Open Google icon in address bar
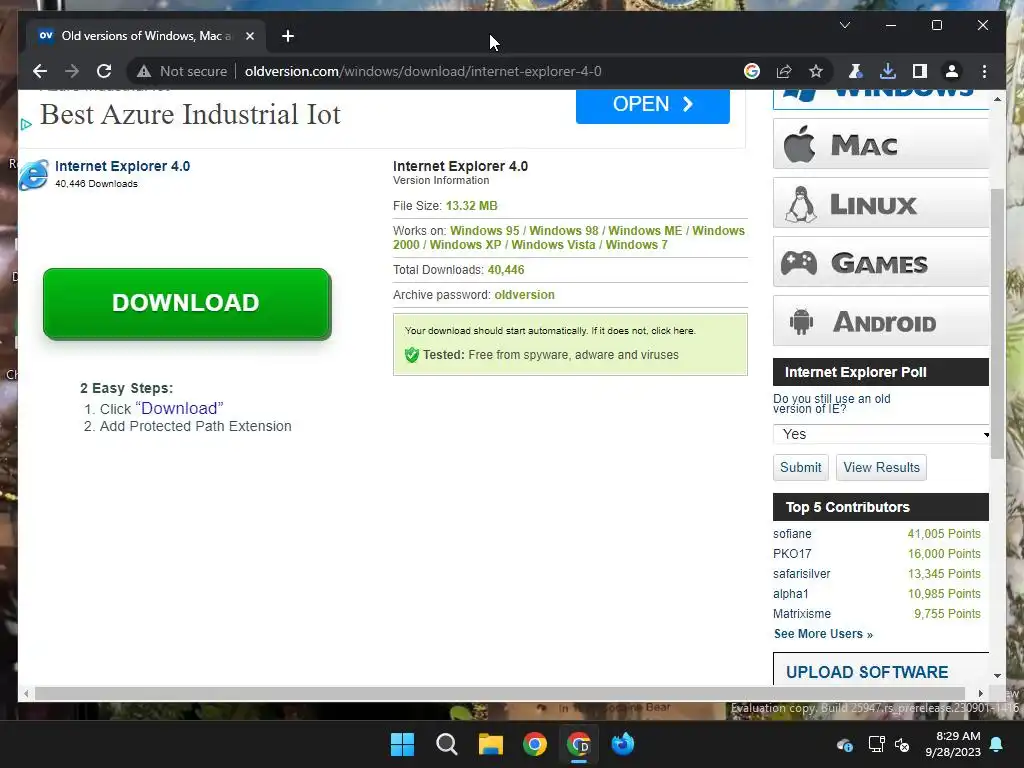This screenshot has width=1024, height=768. [x=752, y=71]
